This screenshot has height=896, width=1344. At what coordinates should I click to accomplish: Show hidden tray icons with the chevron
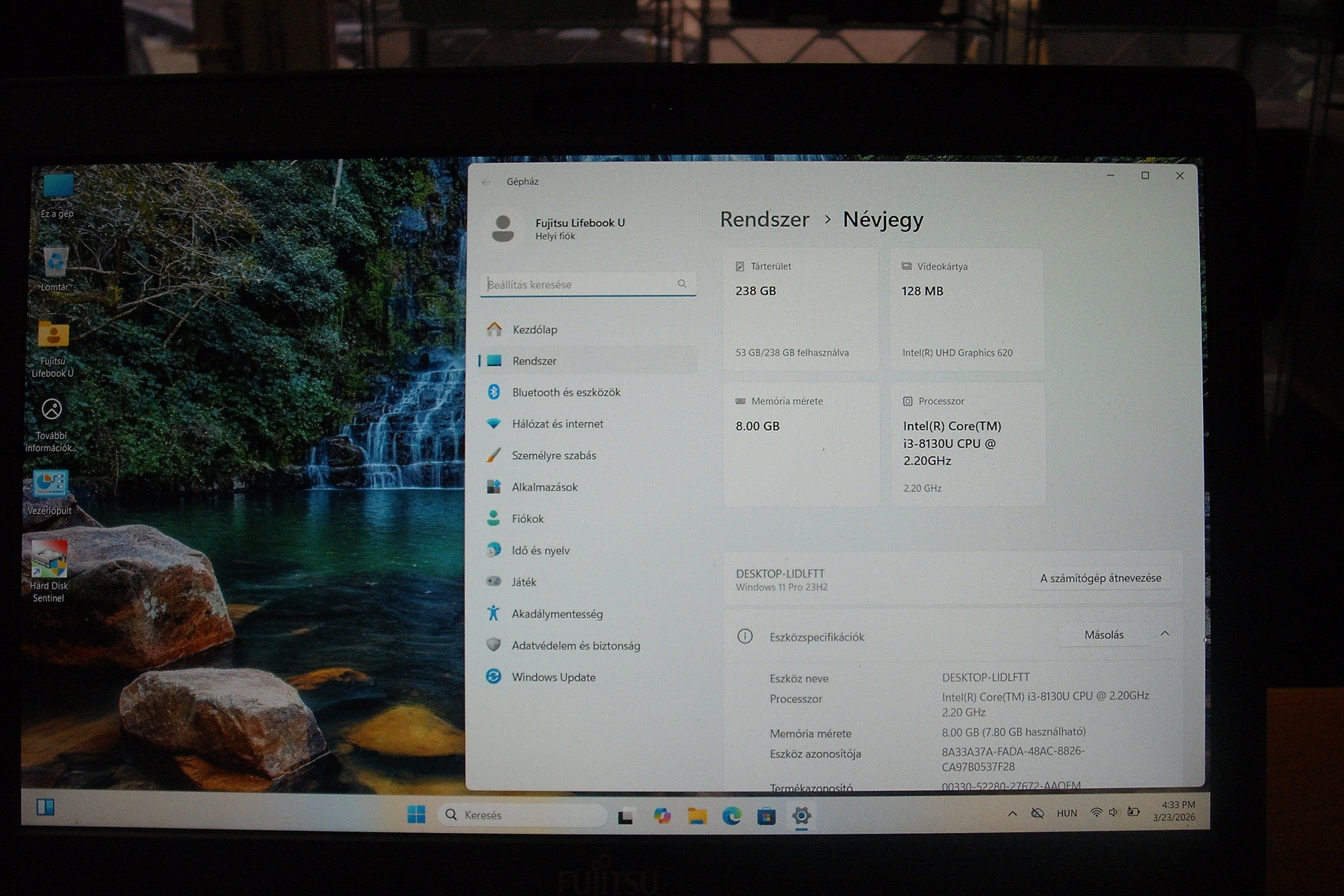[1012, 813]
